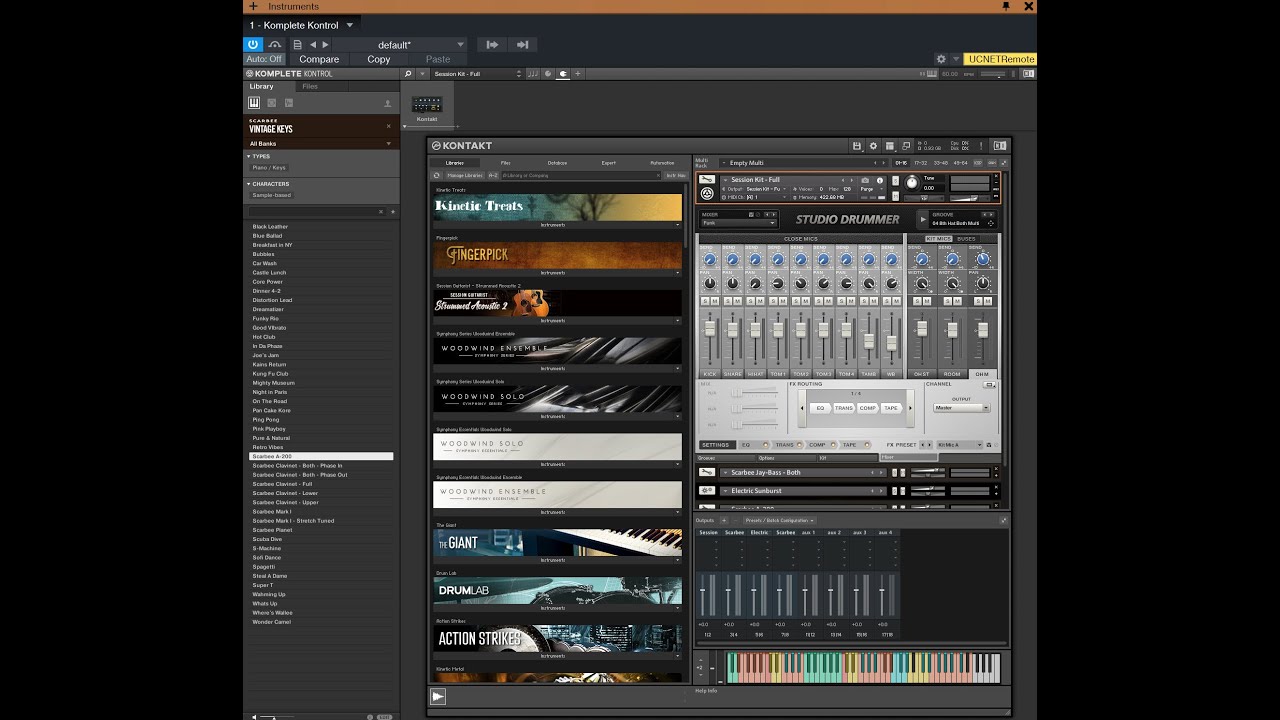The image size is (1280, 720).
Task: Collapse the CHARACTERS section
Action: (x=249, y=184)
